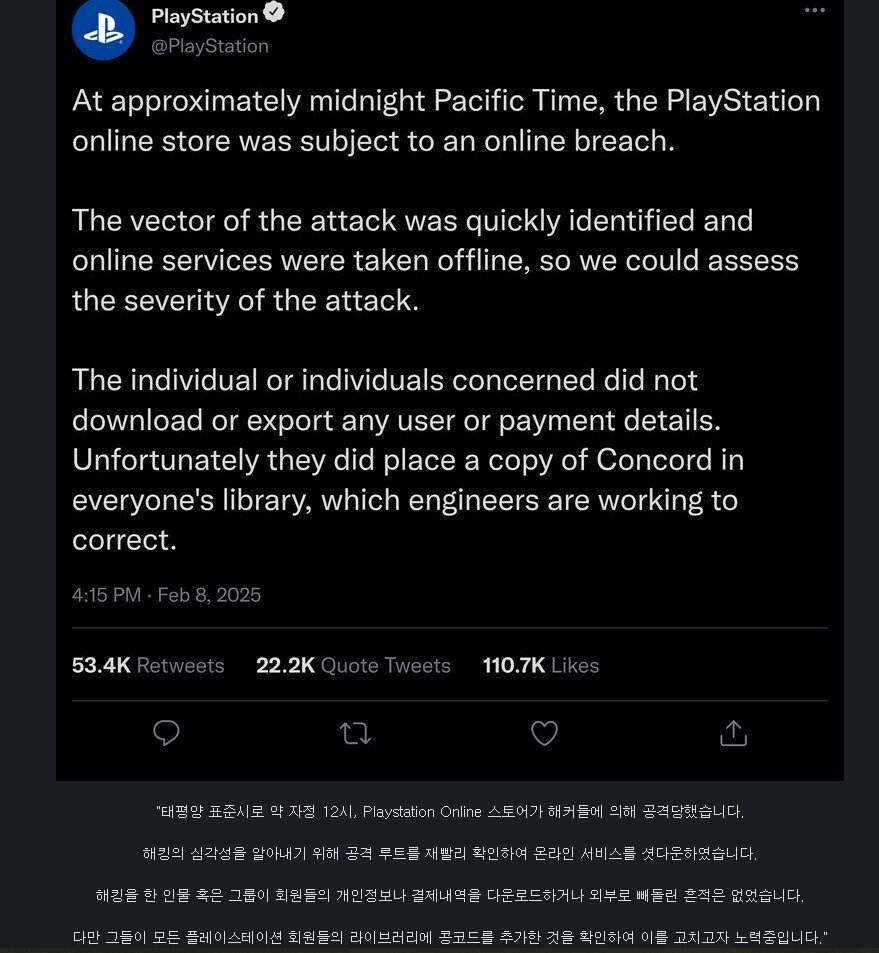The image size is (879, 953).
Task: Click the verified badge beside PlayStation
Action: (273, 14)
